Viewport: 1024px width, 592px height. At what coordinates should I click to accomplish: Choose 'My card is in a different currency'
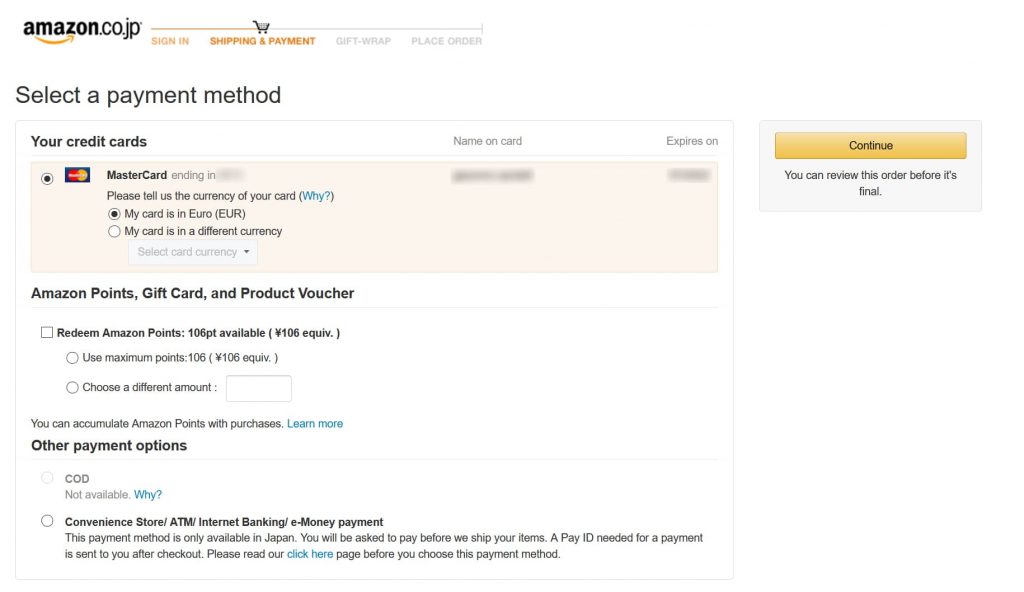114,231
